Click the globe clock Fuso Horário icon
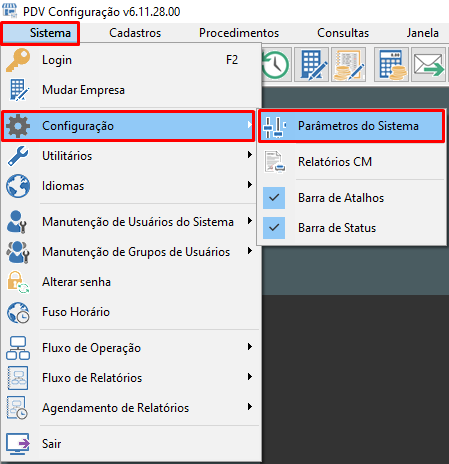Image resolution: width=449 pixels, height=464 pixels. pyautogui.click(x=18, y=312)
